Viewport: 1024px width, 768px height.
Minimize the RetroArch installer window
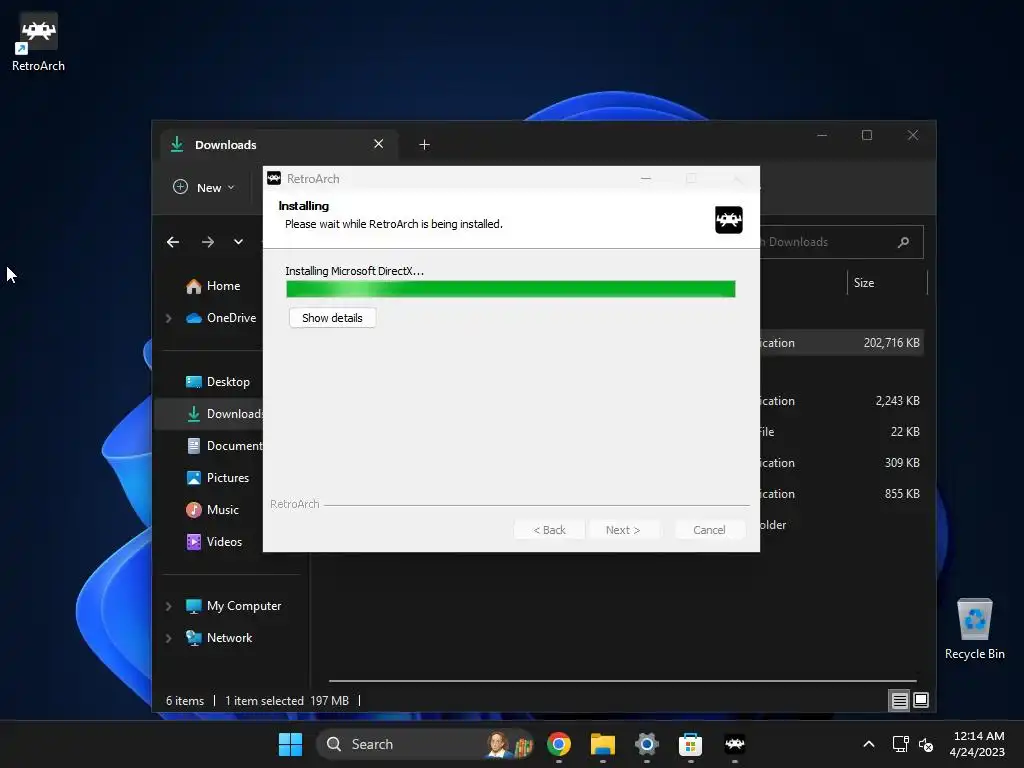point(646,178)
